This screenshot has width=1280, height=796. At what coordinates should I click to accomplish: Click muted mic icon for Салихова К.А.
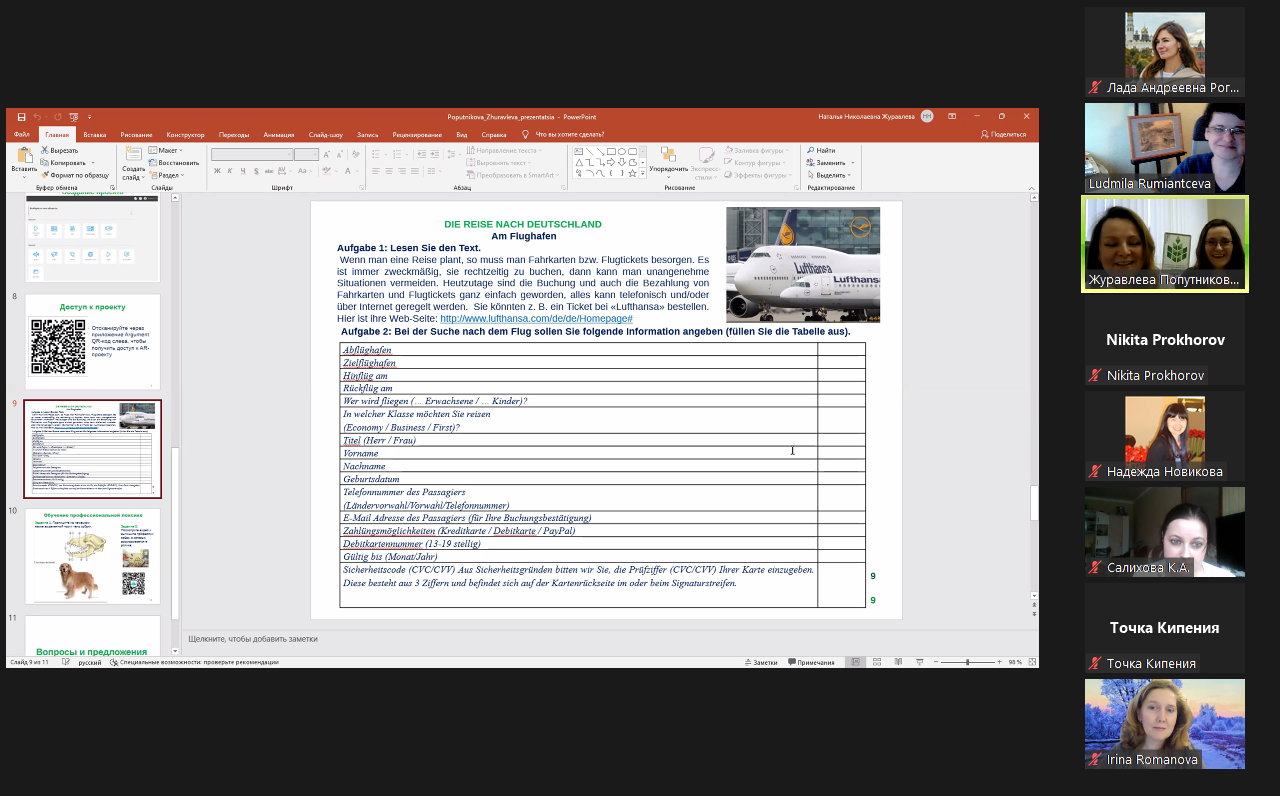click(1095, 567)
